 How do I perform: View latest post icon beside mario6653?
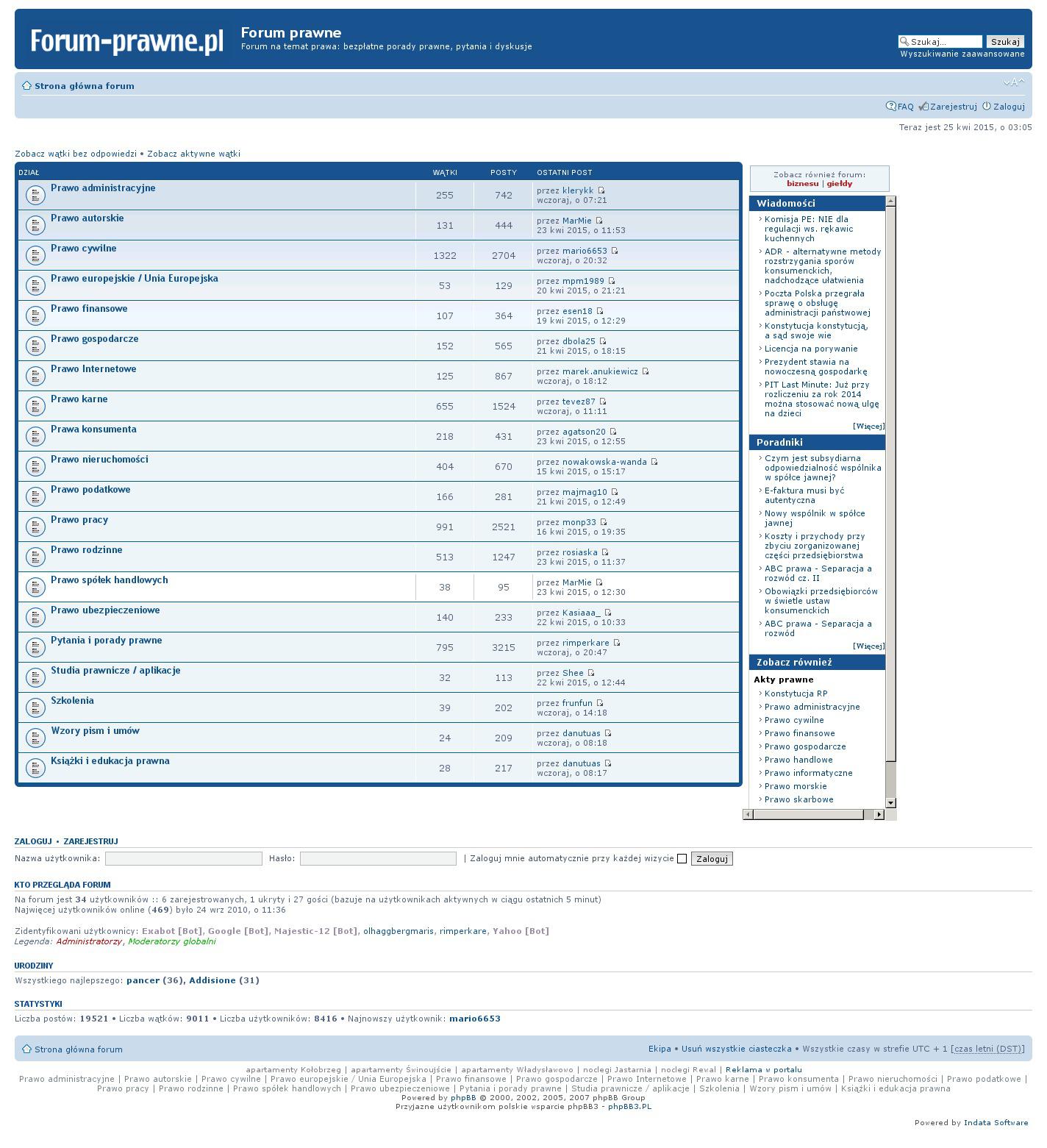pos(615,252)
